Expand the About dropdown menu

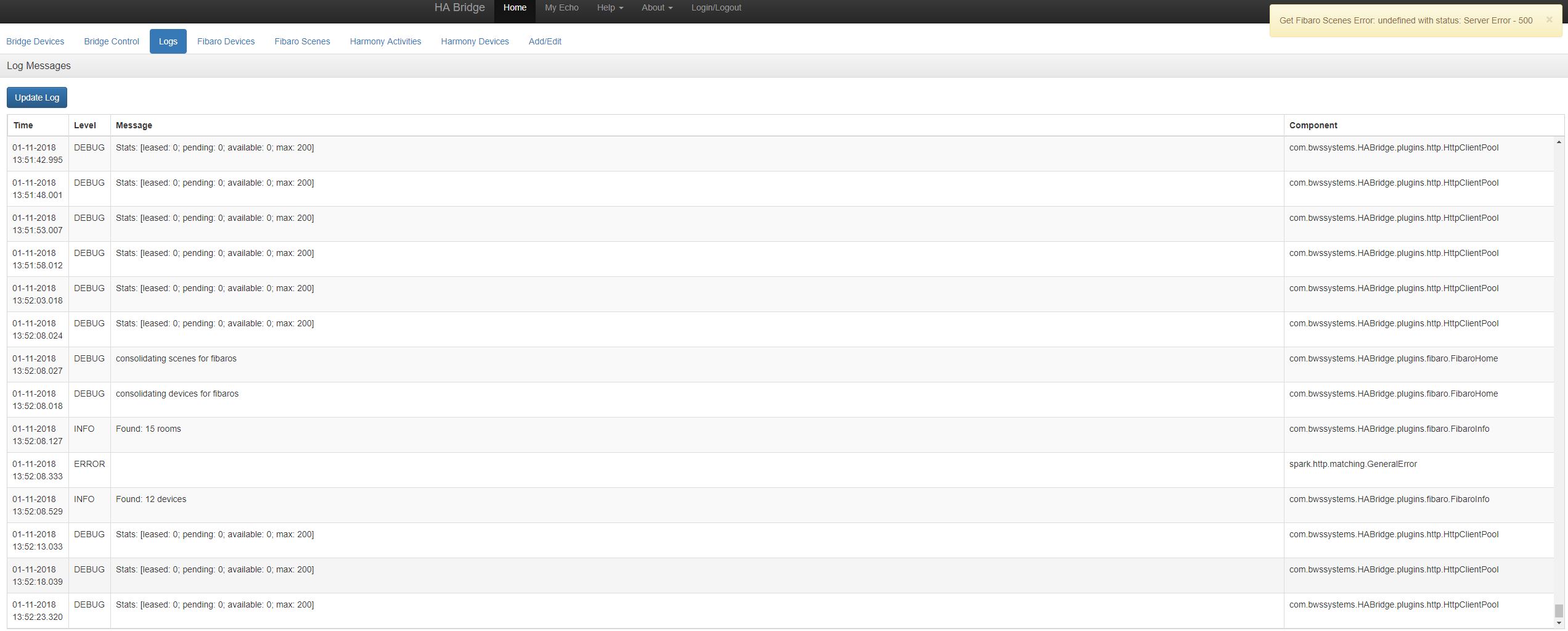tap(656, 8)
